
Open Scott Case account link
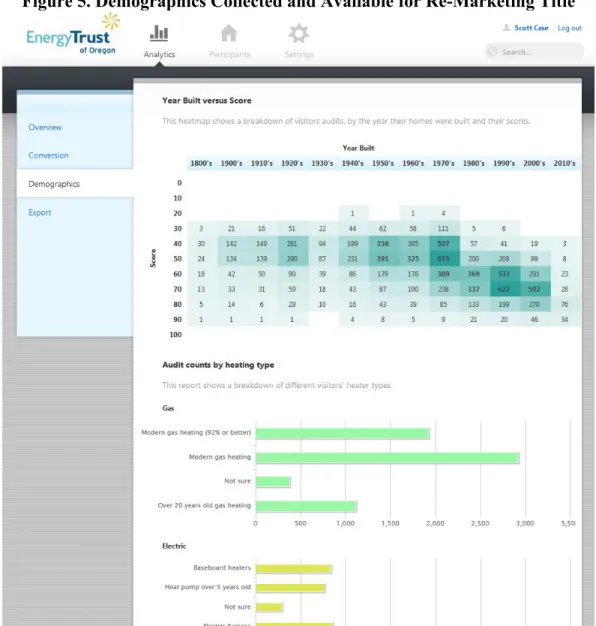coord(531,28)
